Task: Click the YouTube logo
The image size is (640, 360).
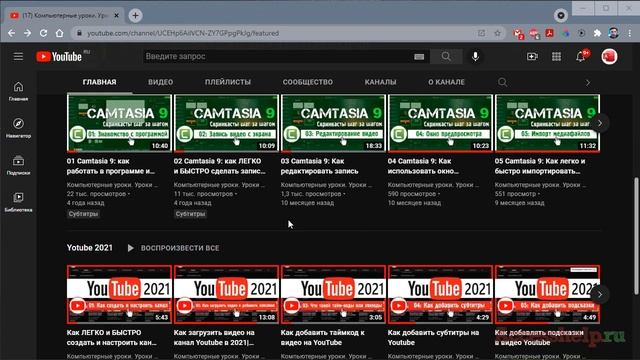Action: 60,56
